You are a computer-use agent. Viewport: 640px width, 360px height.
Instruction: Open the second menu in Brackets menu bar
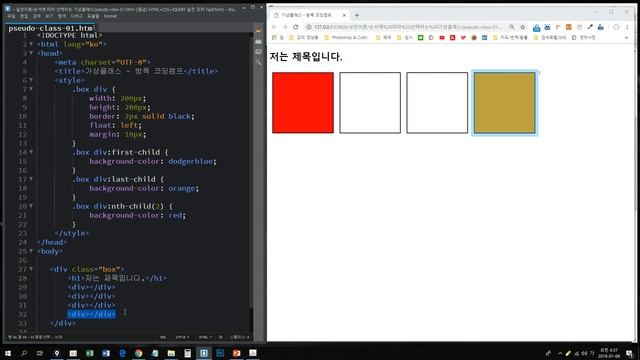tap(24, 16)
